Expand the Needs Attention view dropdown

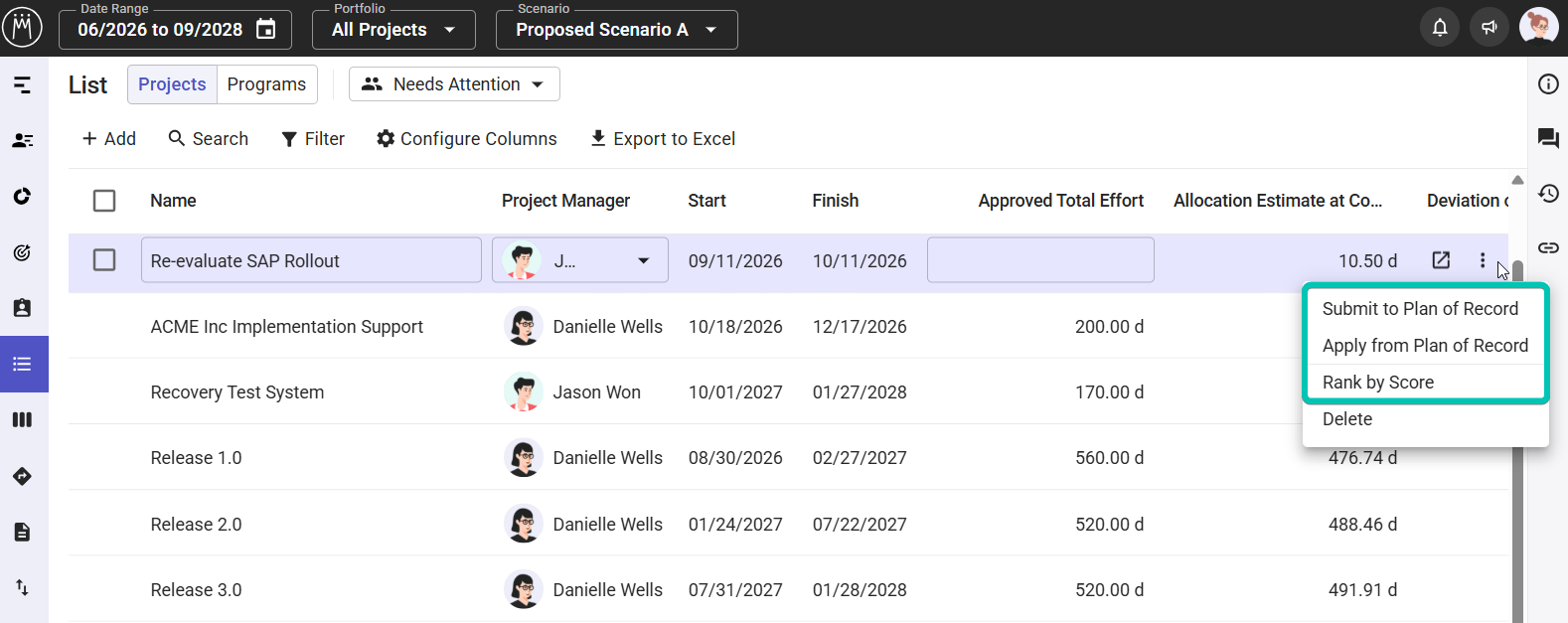[454, 84]
